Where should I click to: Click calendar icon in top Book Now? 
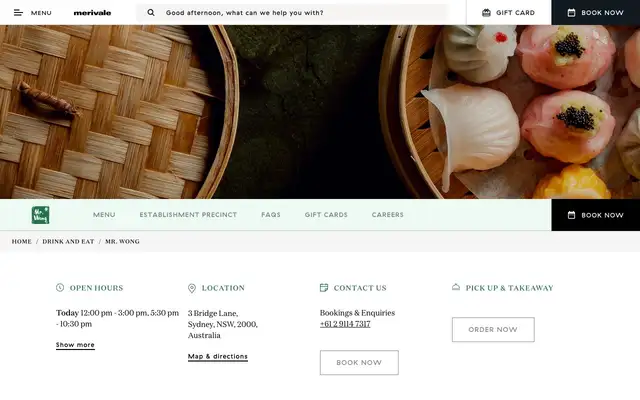[x=571, y=13]
